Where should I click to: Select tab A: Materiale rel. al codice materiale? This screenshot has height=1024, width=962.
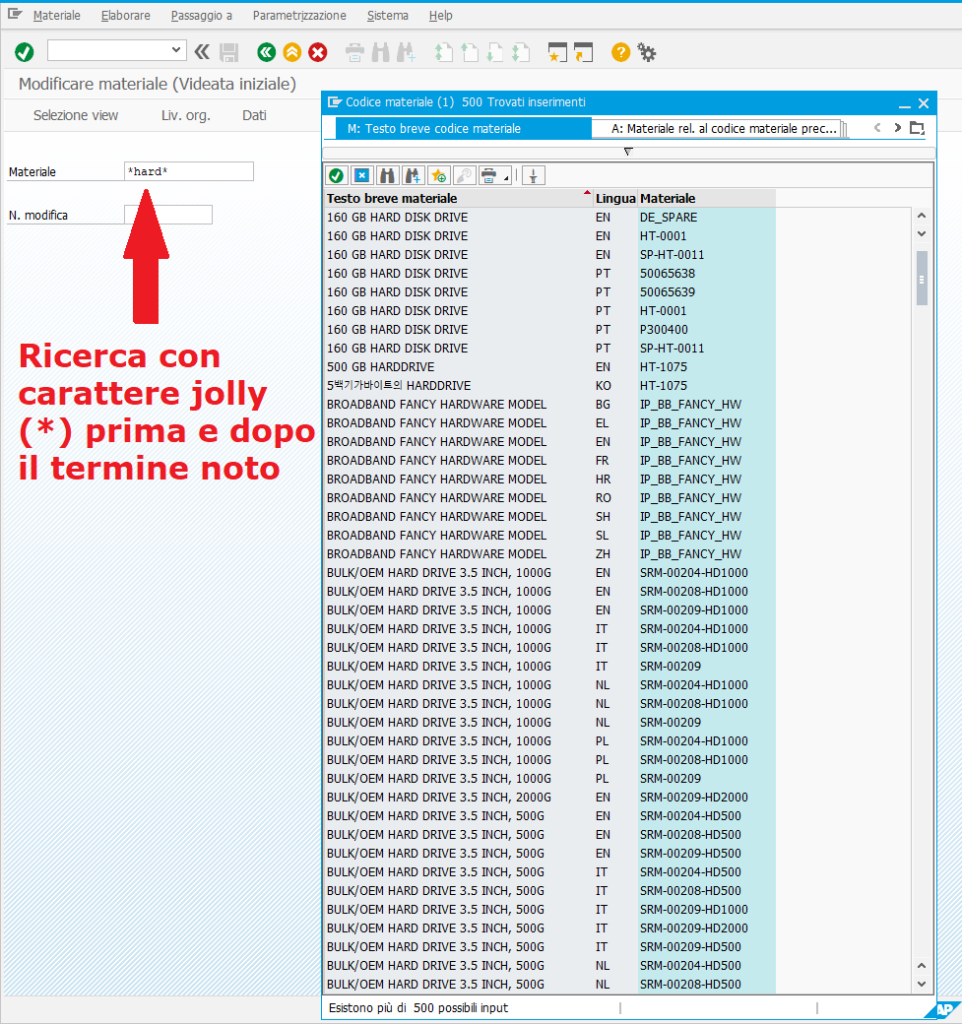click(716, 129)
